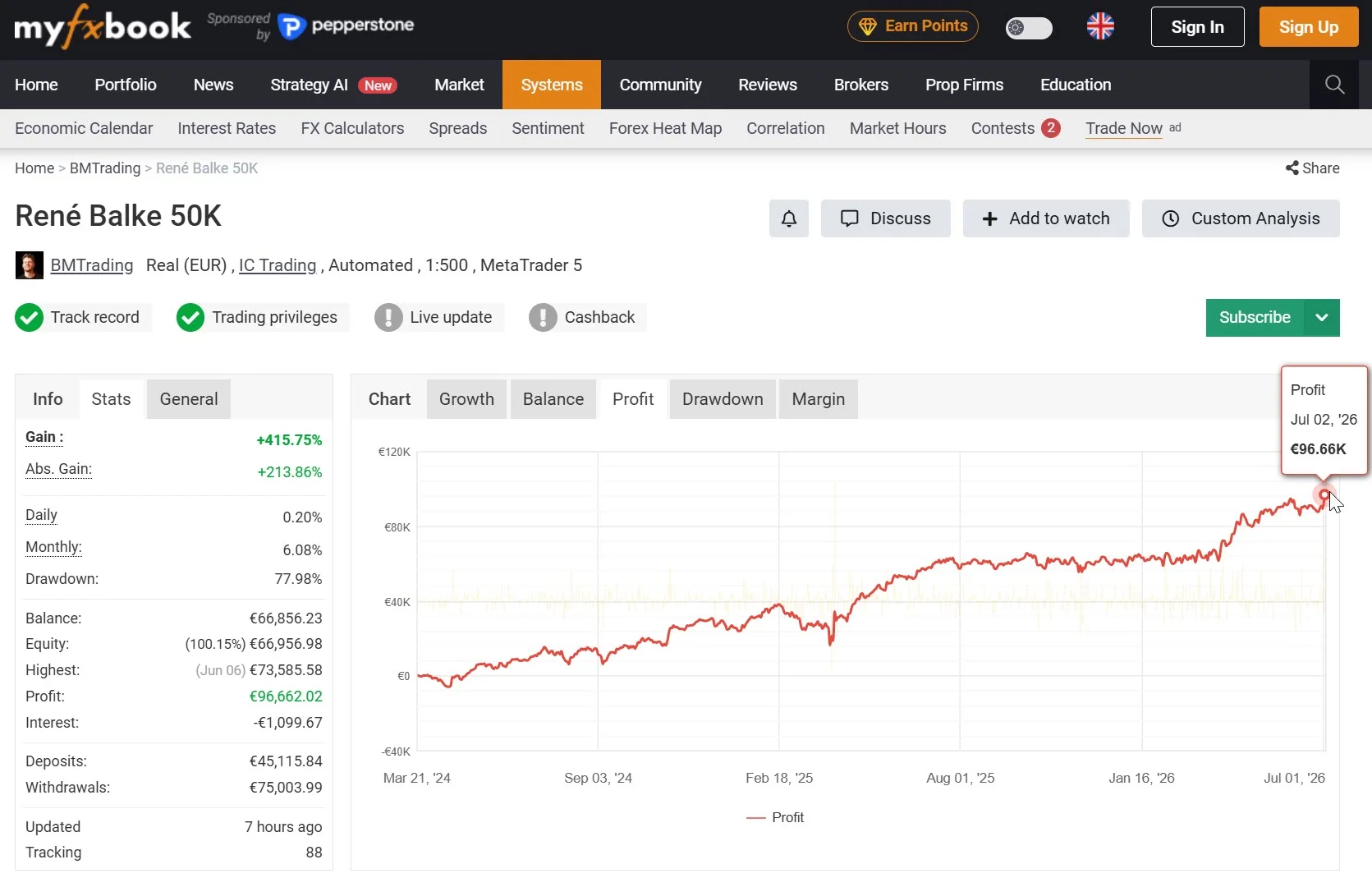Switch to the Growth chart tab
Screen dimensions: 1372x878
point(466,399)
